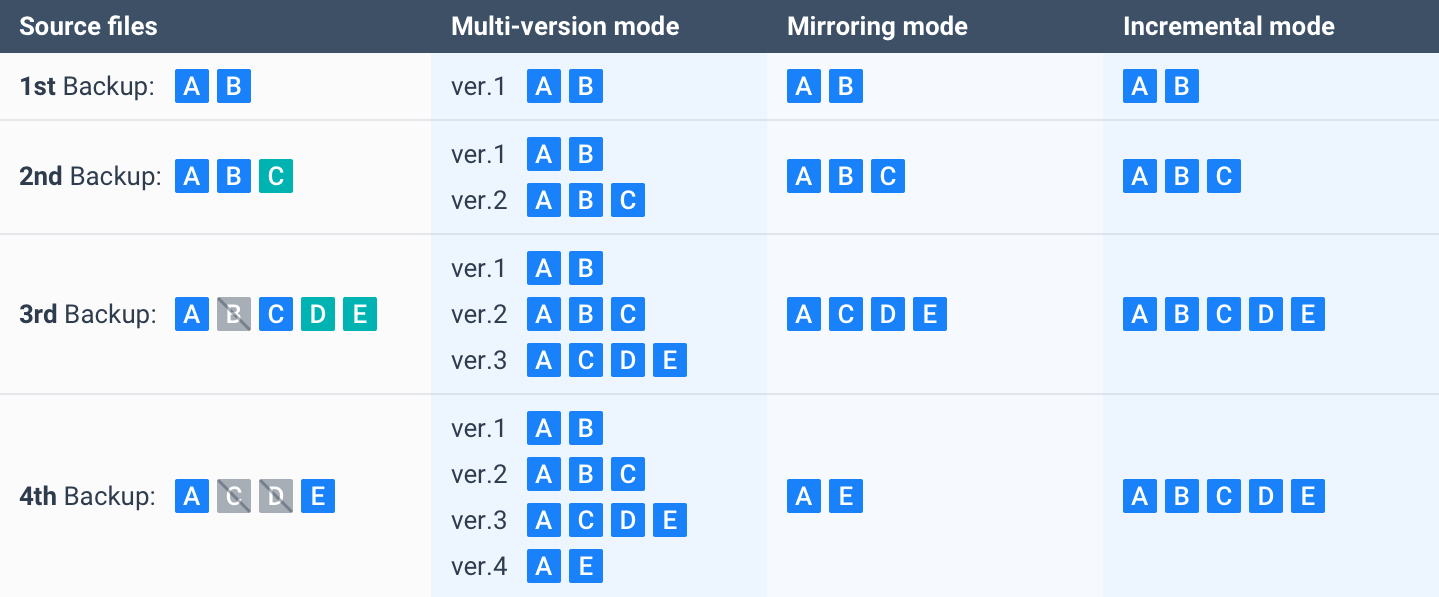Click the C icon in 2nd Backup Incremental mode
Viewport: 1439px width, 597px height.
click(1223, 177)
